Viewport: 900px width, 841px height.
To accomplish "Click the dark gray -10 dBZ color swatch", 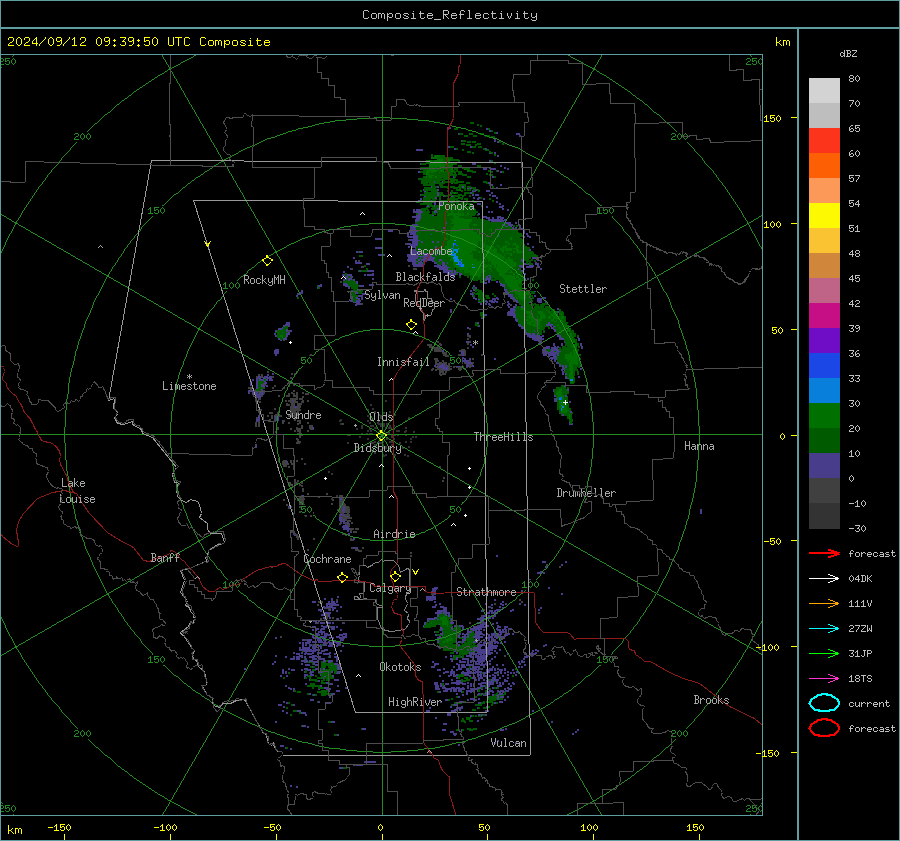I will pos(824,515).
